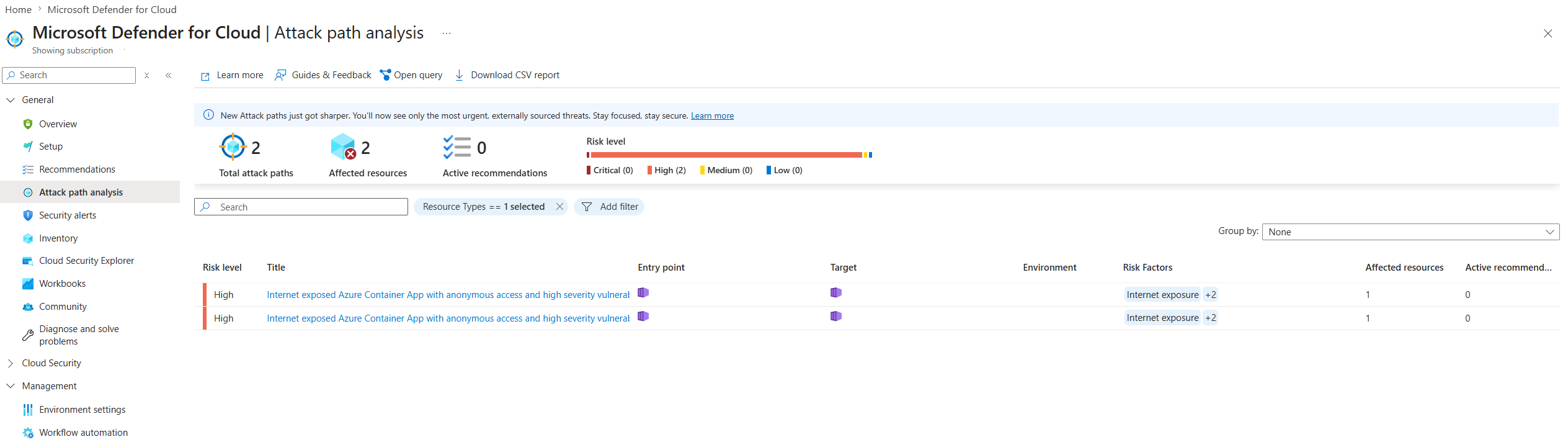Click +2 risk factors in first row
Image resolution: width=1568 pixels, height=442 pixels.
(1211, 295)
